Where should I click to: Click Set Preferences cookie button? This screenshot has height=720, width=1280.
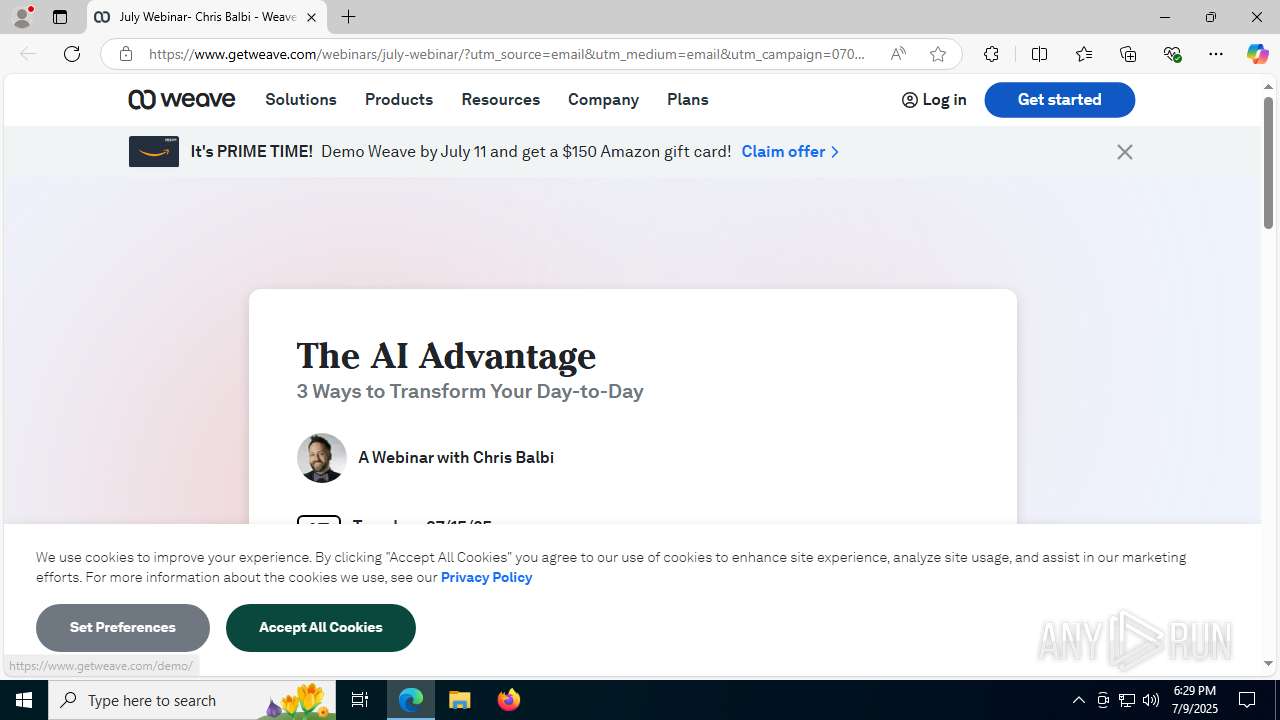tap(123, 628)
